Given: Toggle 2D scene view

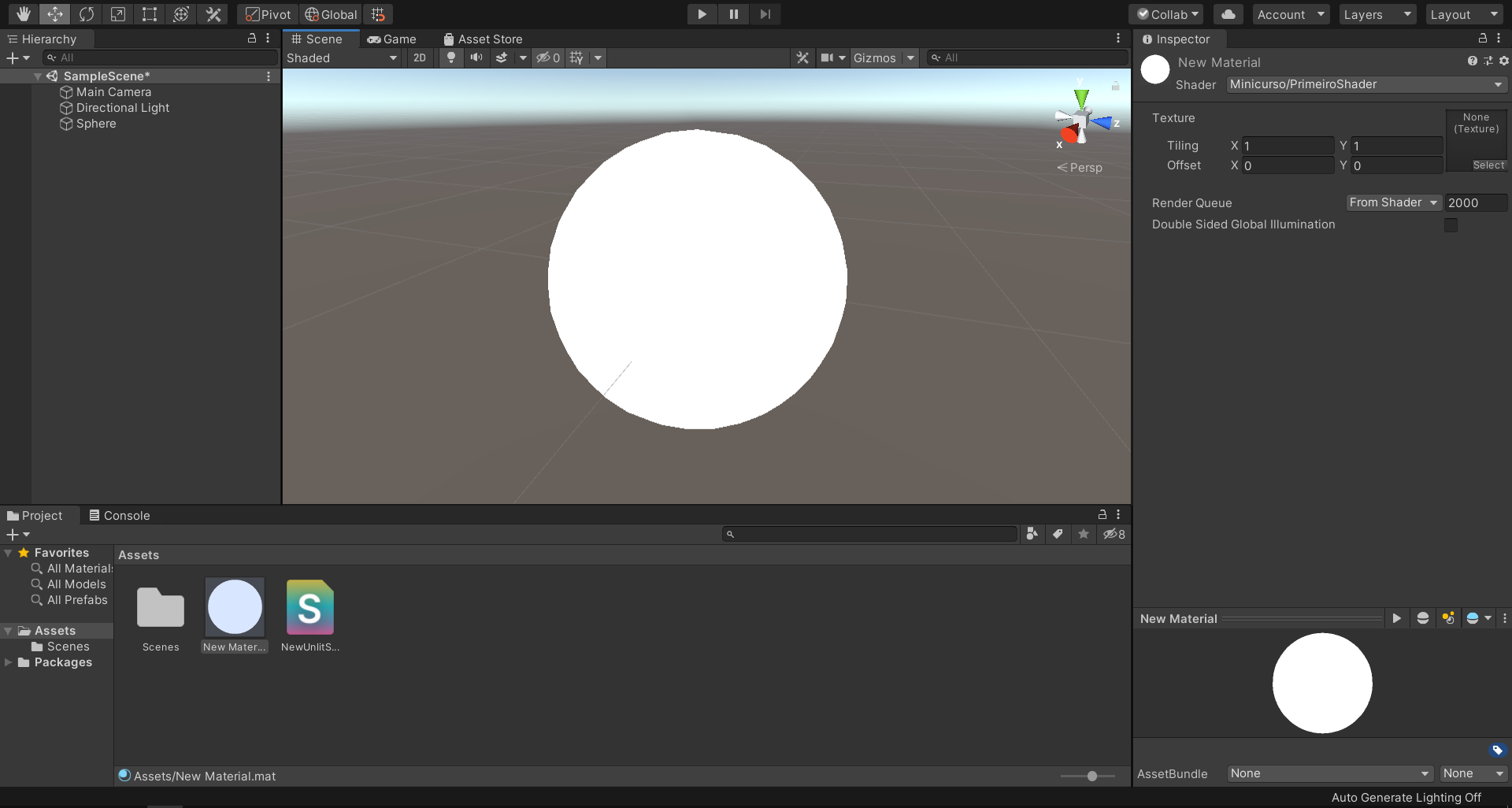Looking at the screenshot, I should tap(420, 57).
